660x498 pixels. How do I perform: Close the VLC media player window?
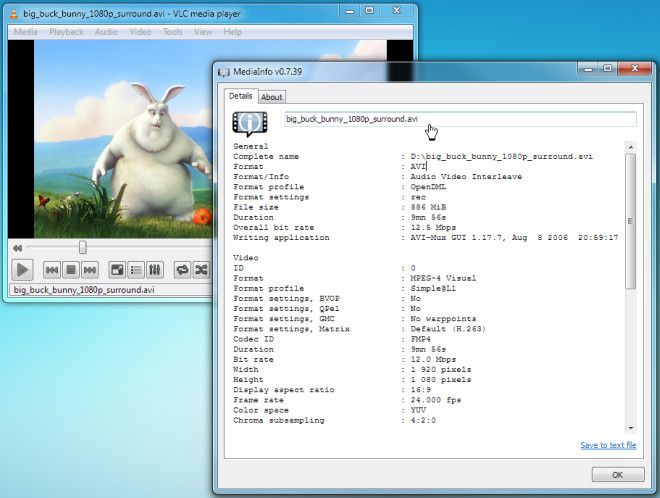[397, 11]
